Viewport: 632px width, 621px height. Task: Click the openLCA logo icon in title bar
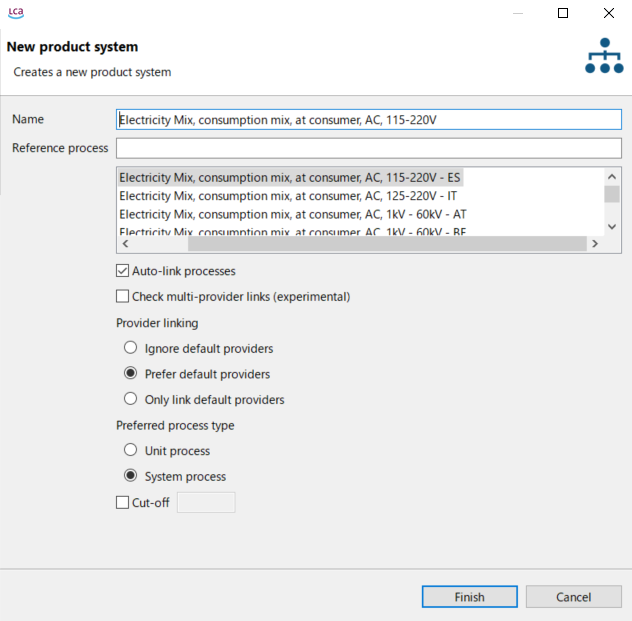tap(16, 12)
